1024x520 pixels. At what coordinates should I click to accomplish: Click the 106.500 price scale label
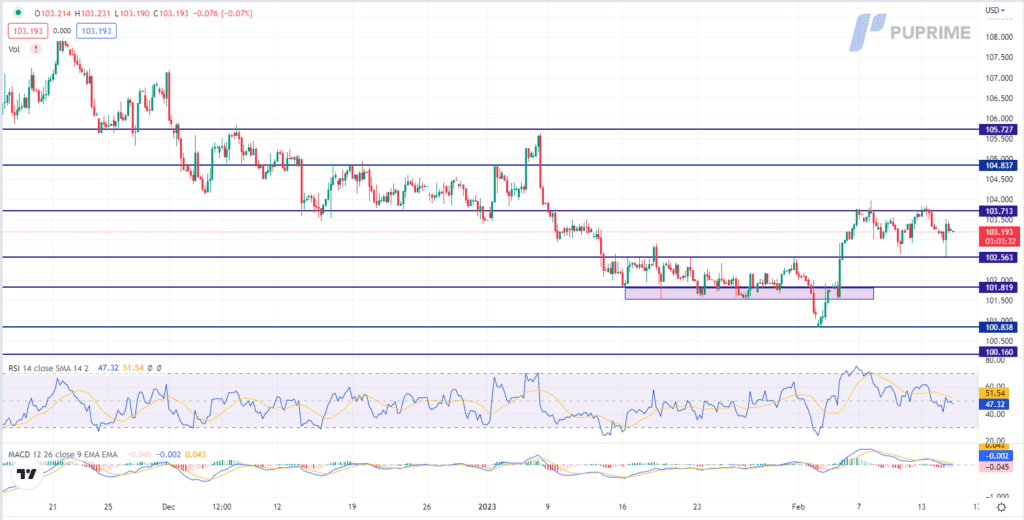point(997,98)
